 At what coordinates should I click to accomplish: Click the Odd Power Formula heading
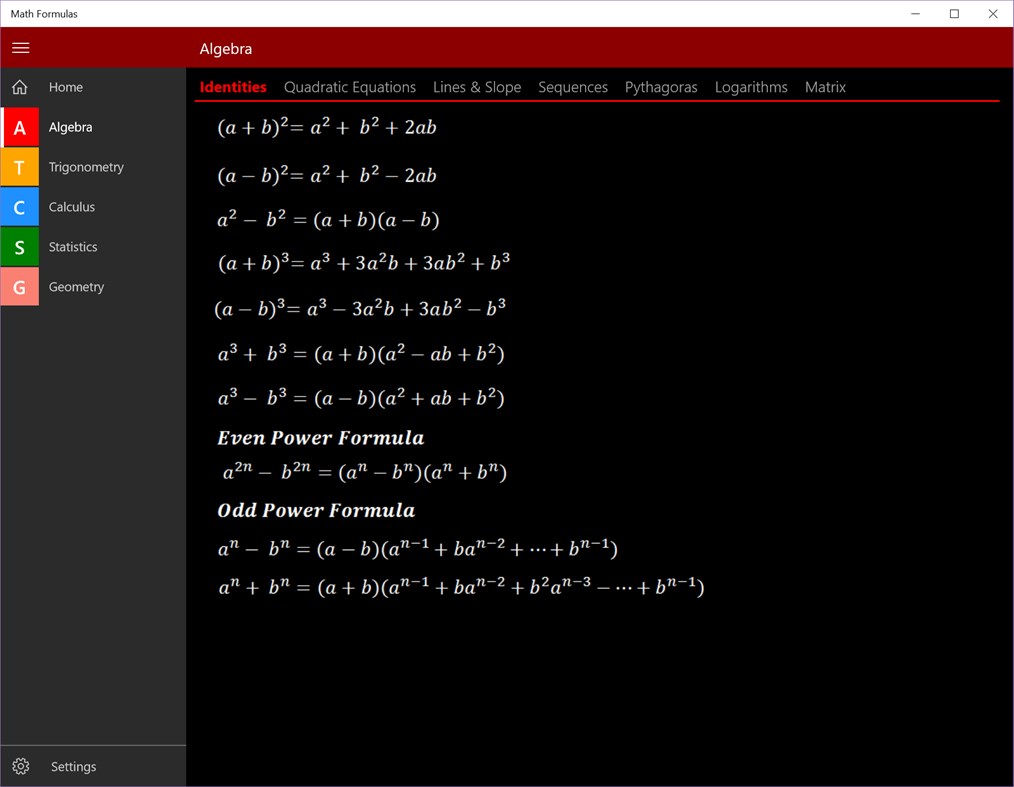(x=316, y=510)
